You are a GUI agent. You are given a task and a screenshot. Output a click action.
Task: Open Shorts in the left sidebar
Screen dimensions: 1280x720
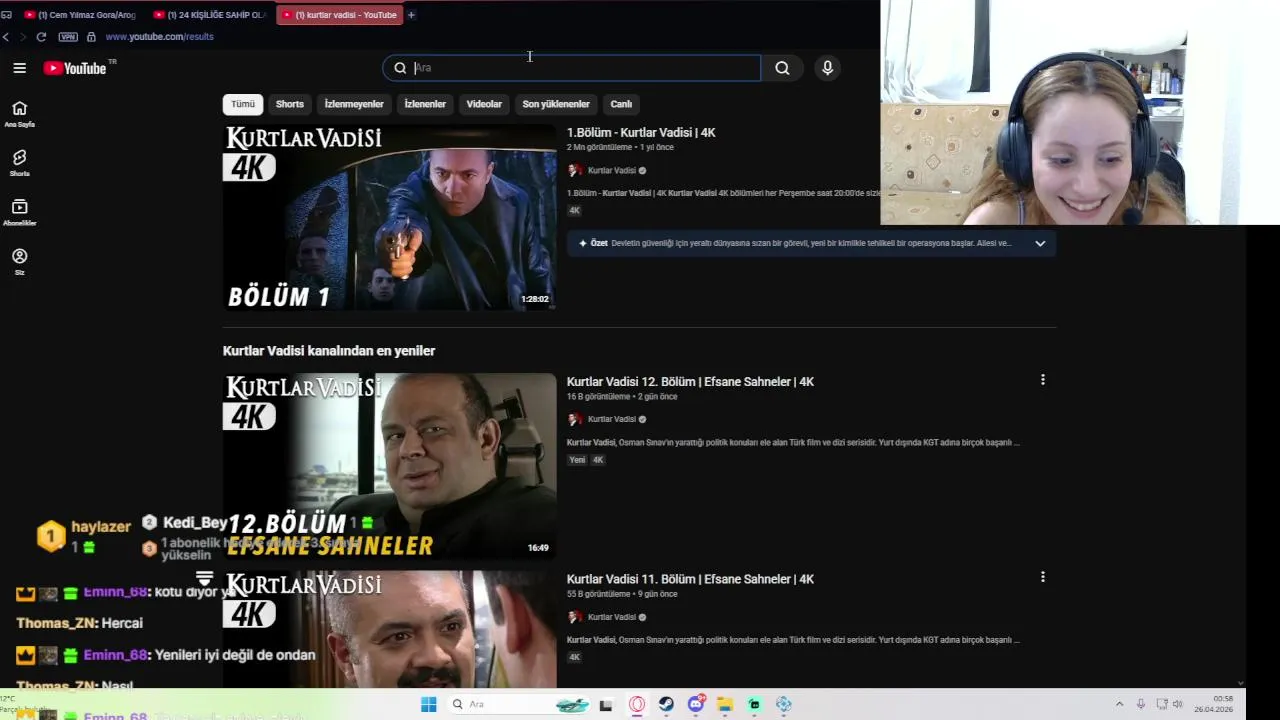coord(19,163)
